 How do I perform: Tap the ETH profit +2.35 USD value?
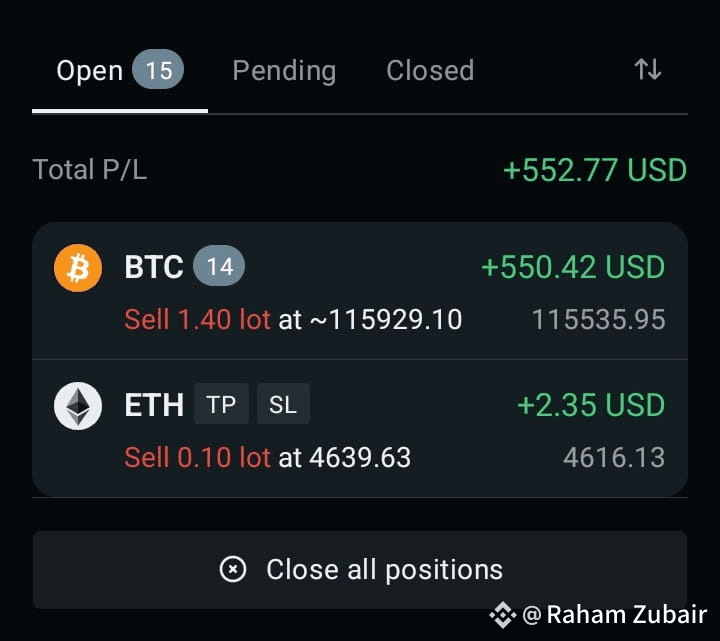coord(591,405)
